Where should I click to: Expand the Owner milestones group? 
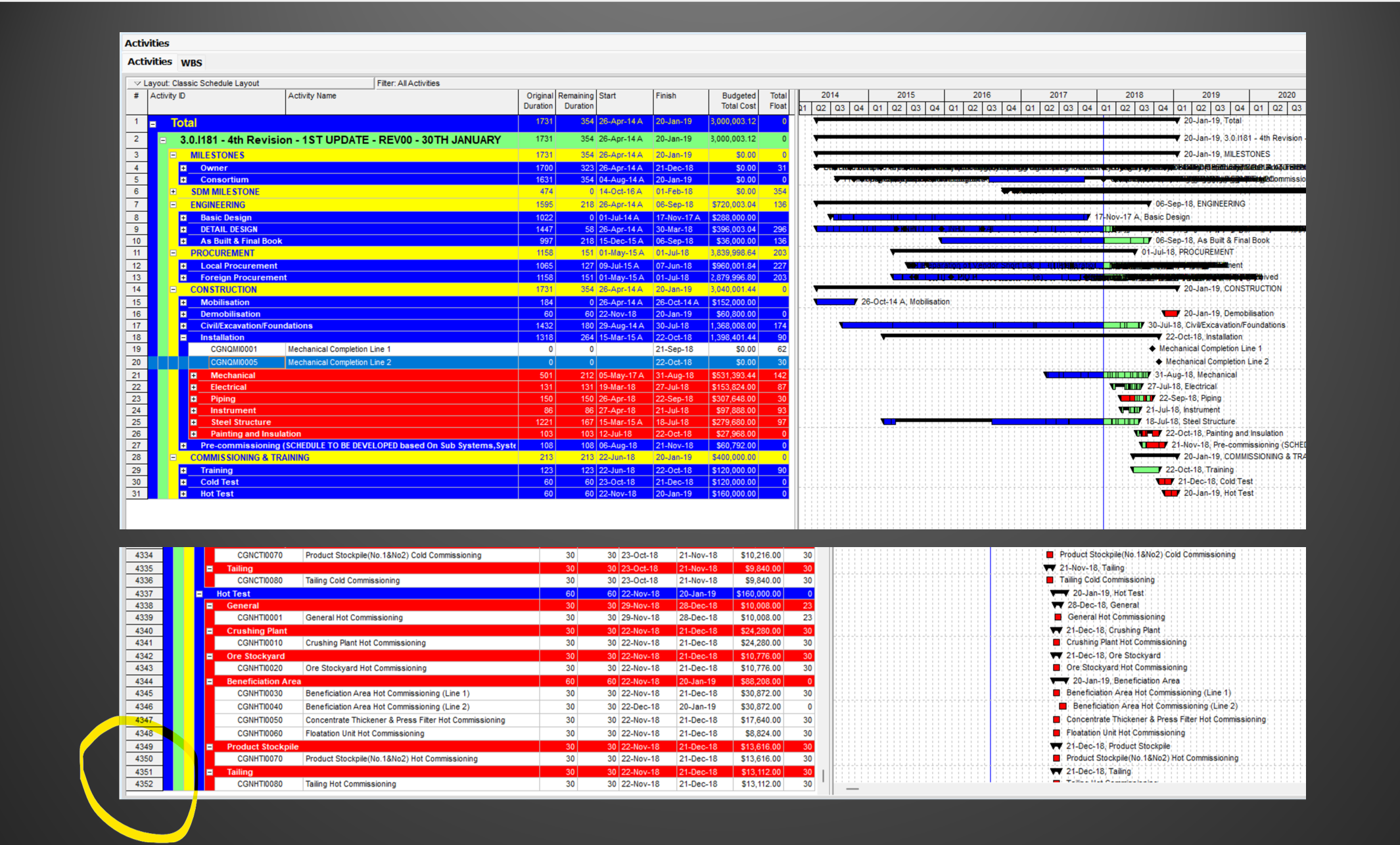183,168
